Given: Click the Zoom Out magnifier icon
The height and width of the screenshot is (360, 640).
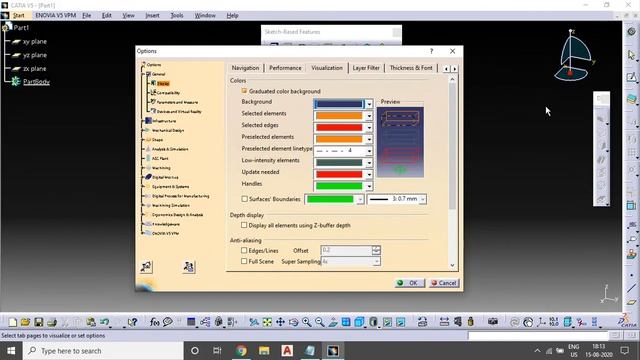Looking at the screenshot, I should point(319,322).
